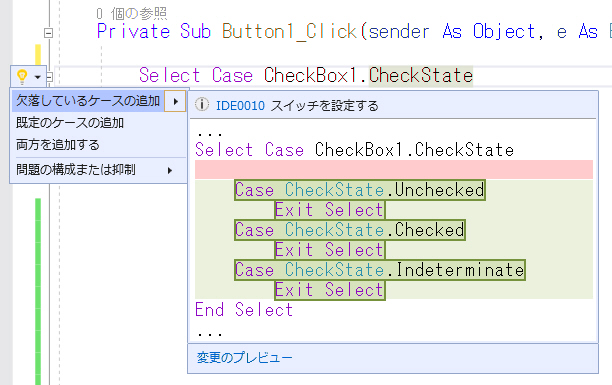This screenshot has height=385, width=612.
Task: Click the info icon beside IDE0010
Action: (x=202, y=105)
